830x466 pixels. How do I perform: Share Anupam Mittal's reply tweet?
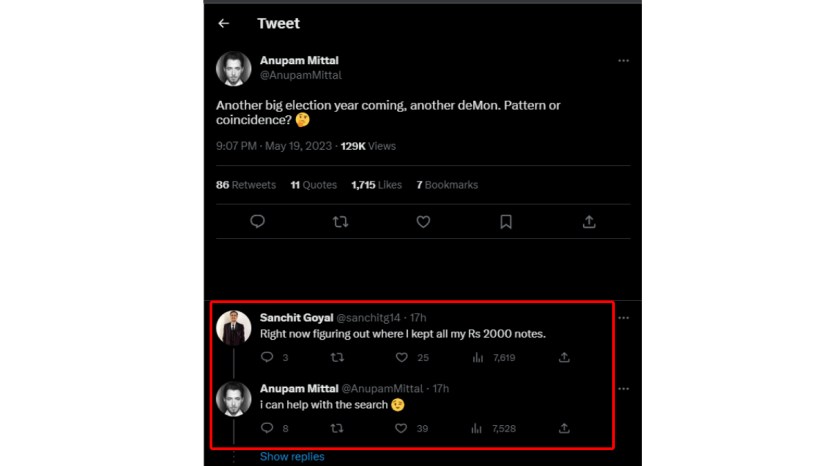tap(564, 428)
